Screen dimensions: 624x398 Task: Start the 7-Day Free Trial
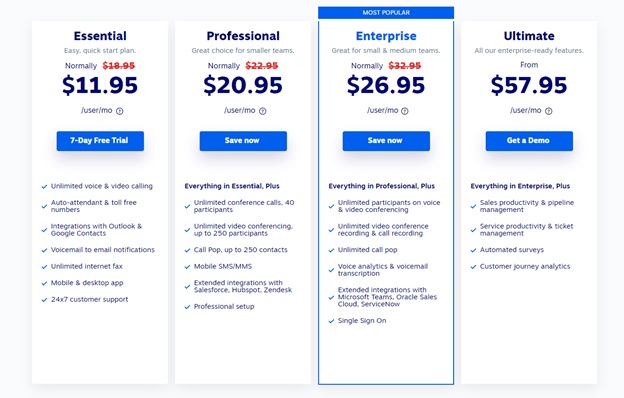[x=100, y=141]
